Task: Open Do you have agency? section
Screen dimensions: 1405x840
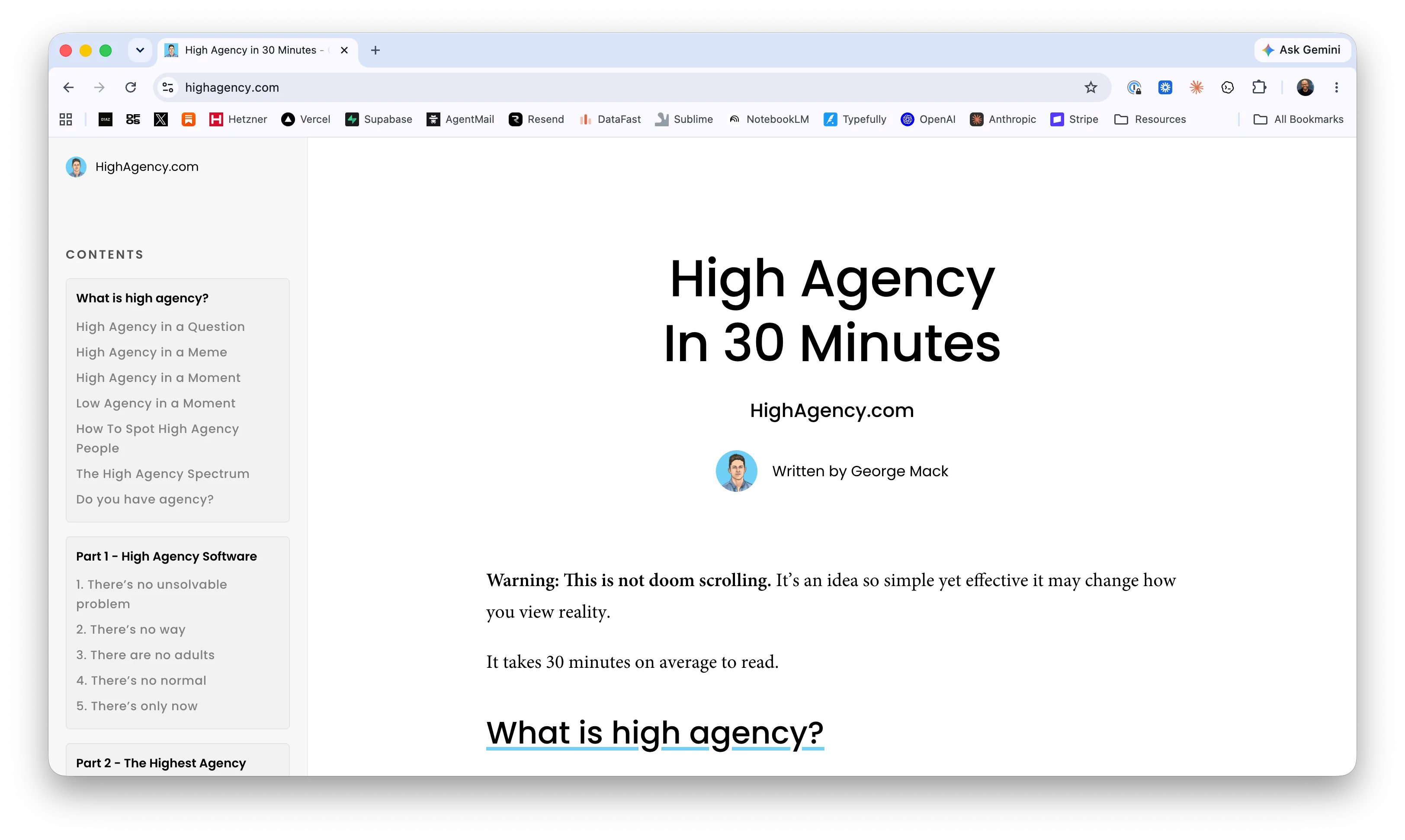Action: [144, 499]
